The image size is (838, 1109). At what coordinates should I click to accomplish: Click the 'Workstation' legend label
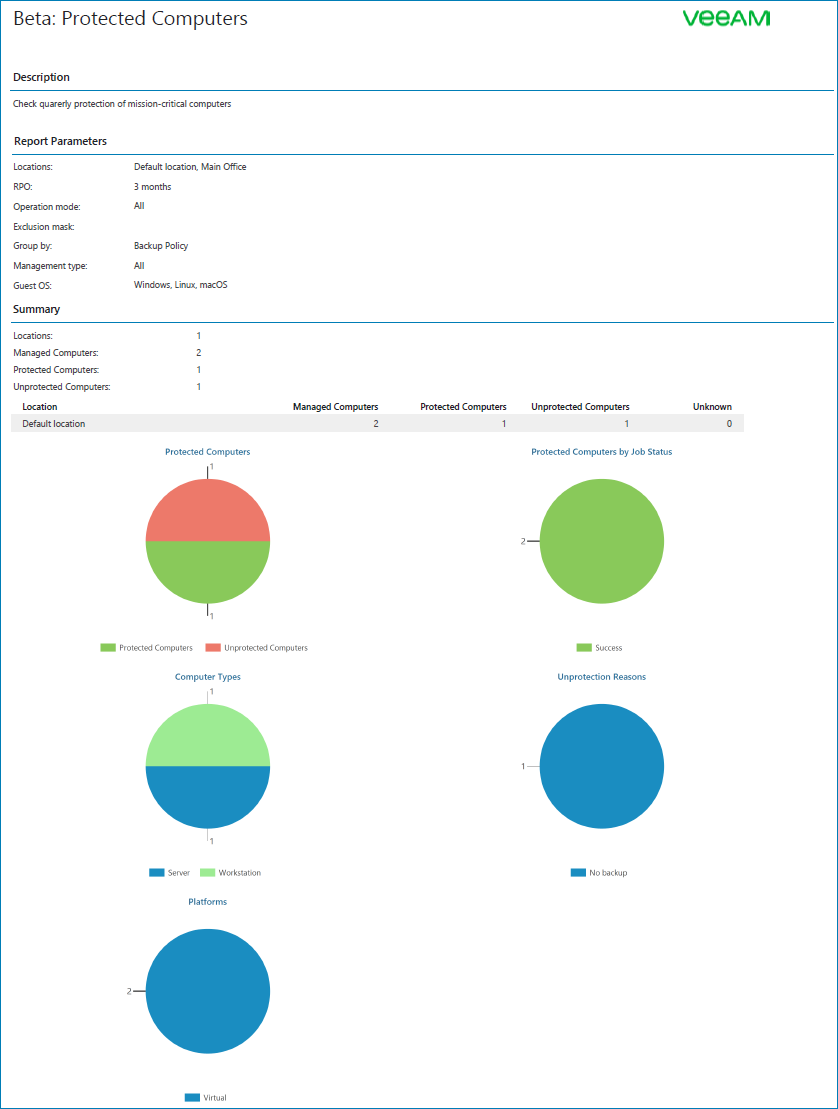tap(240, 873)
